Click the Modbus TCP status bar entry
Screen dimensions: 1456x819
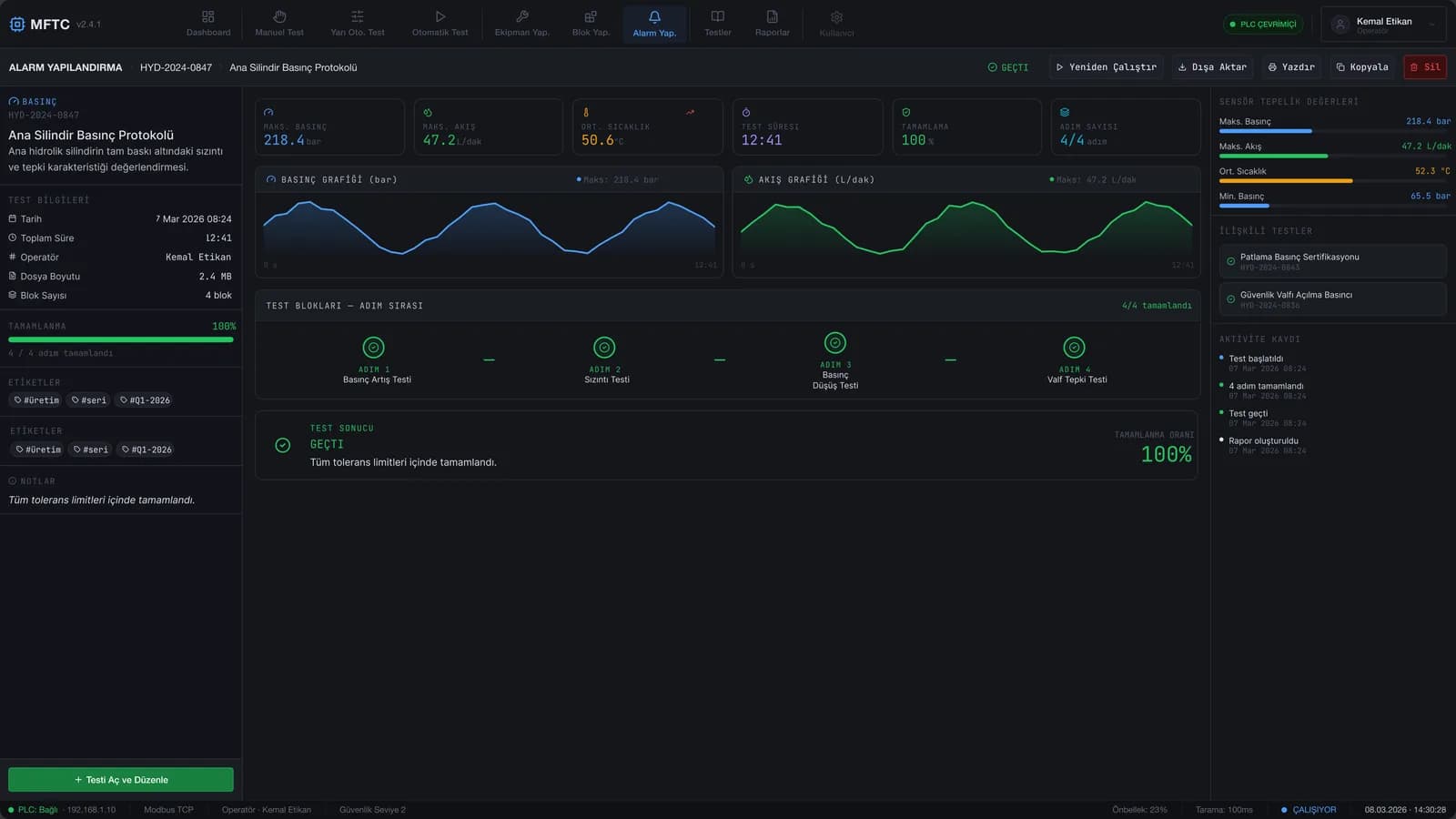point(168,810)
